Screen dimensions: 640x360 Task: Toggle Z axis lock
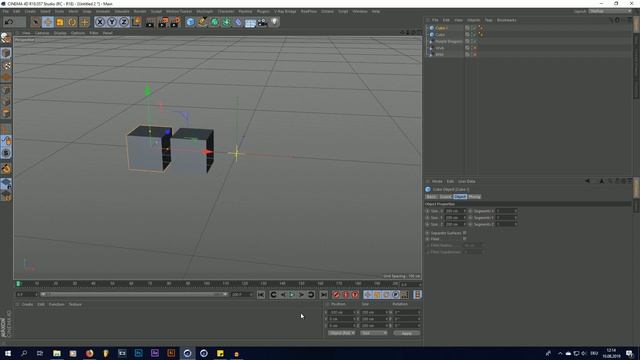[124, 22]
